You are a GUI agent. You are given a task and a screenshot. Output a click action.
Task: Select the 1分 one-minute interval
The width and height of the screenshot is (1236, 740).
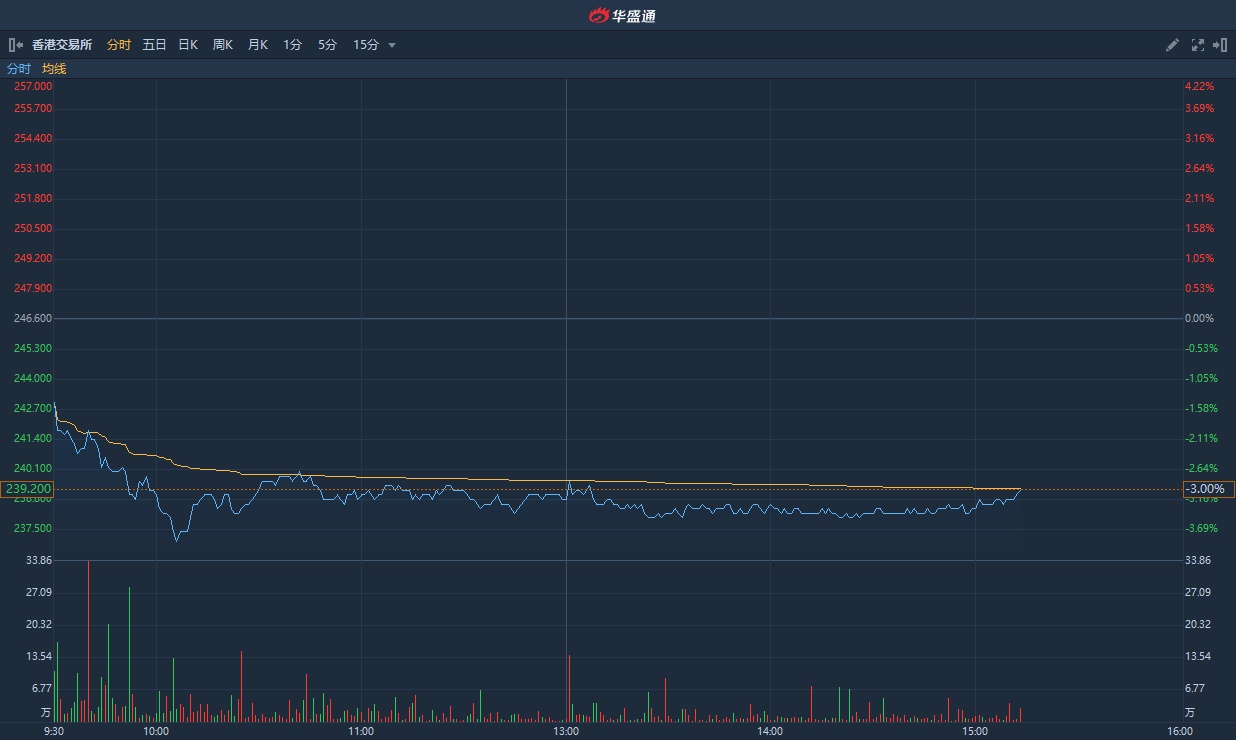point(292,45)
